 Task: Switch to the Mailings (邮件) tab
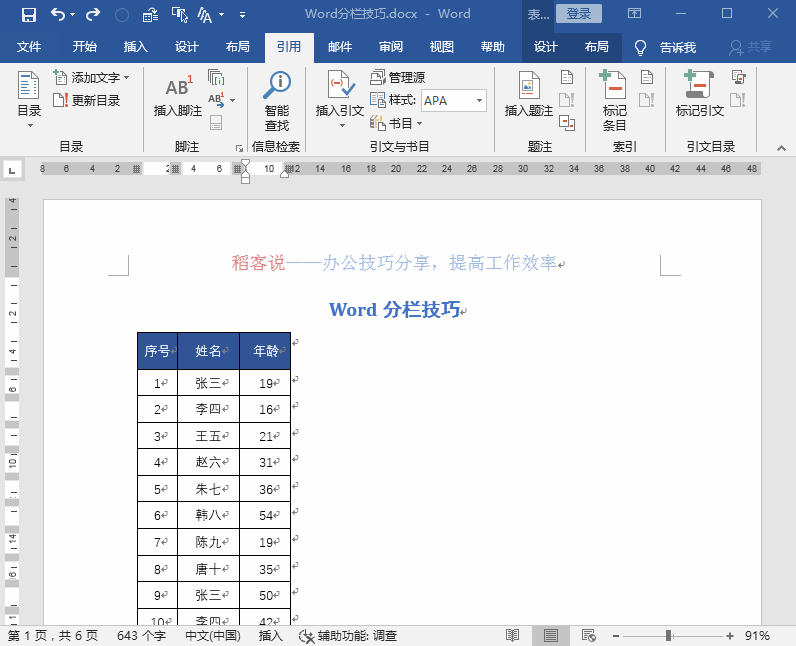[x=340, y=47]
